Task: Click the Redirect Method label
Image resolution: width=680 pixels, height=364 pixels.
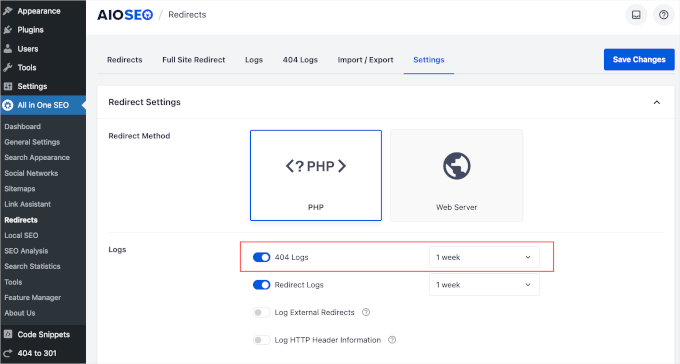Action: (139, 136)
